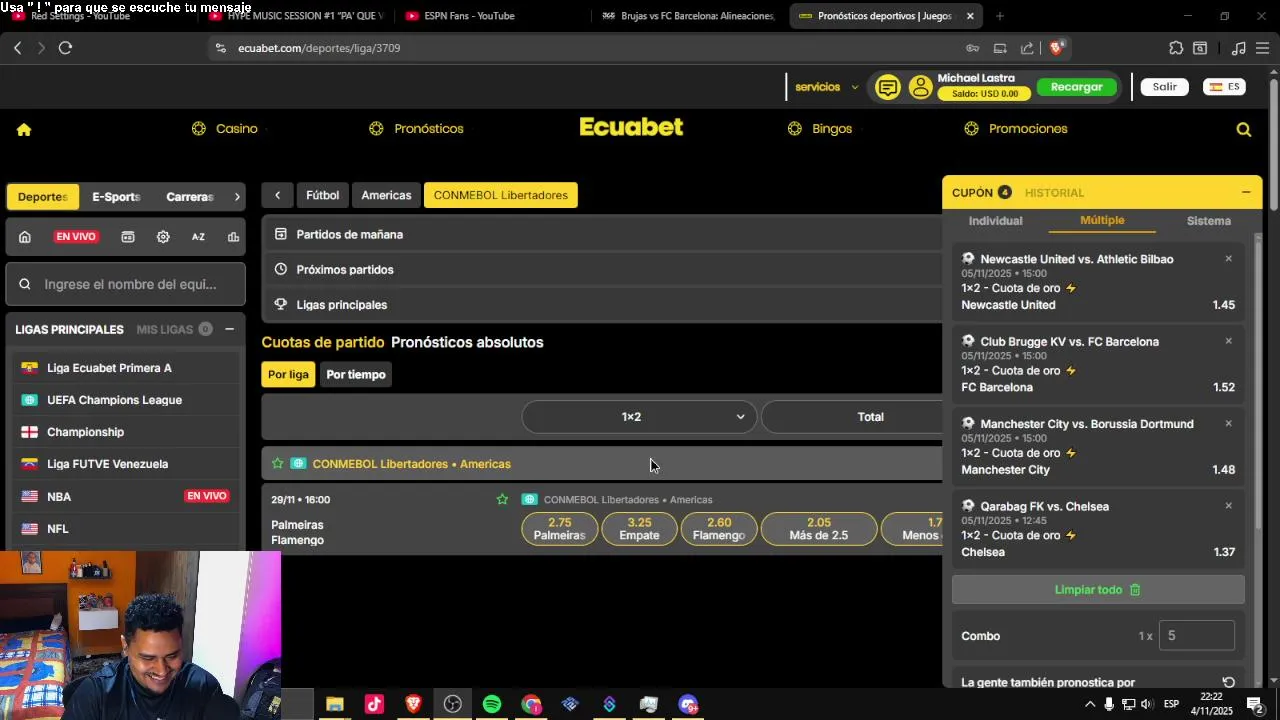Open the Partidos de mañana row

[602, 234]
